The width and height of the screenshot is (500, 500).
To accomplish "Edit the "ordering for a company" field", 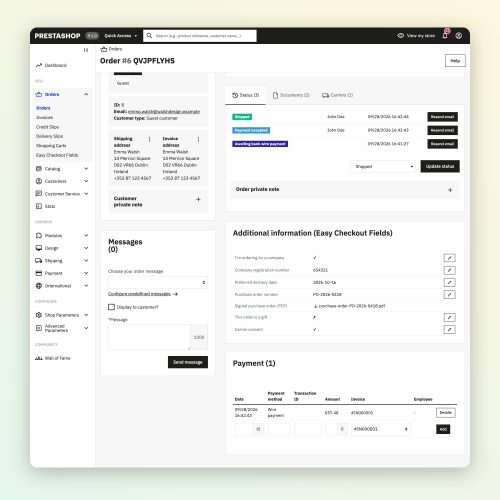I will 449,258.
